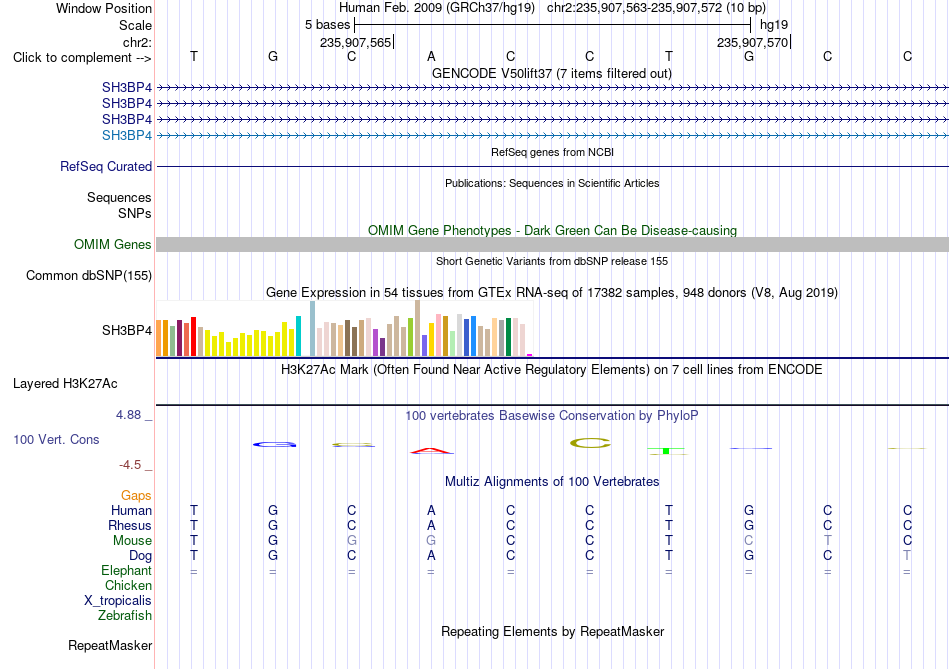Click the 'chr2:' base position label

137,42
